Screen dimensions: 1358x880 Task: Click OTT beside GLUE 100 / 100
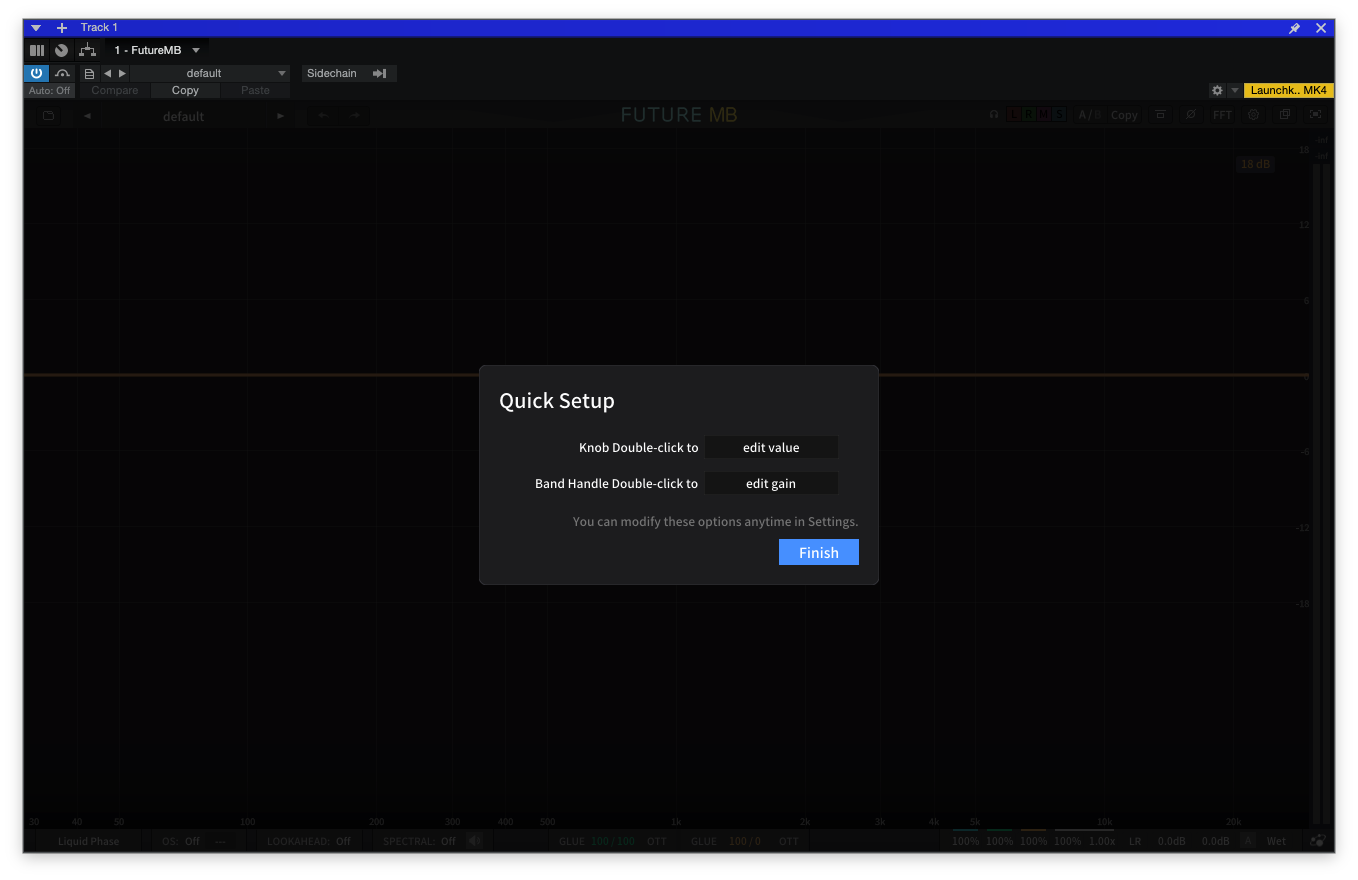click(x=656, y=841)
